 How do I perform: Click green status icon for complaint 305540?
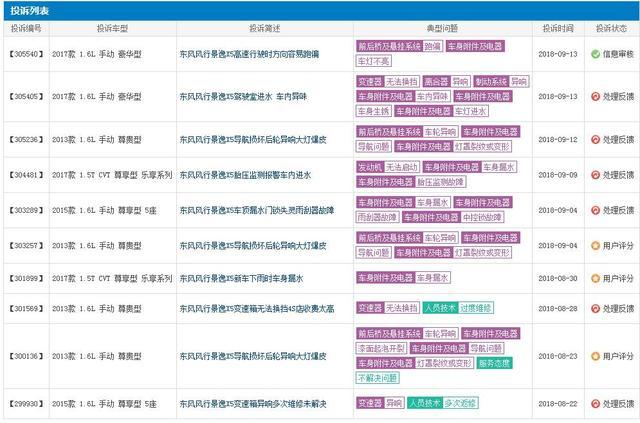tap(596, 54)
